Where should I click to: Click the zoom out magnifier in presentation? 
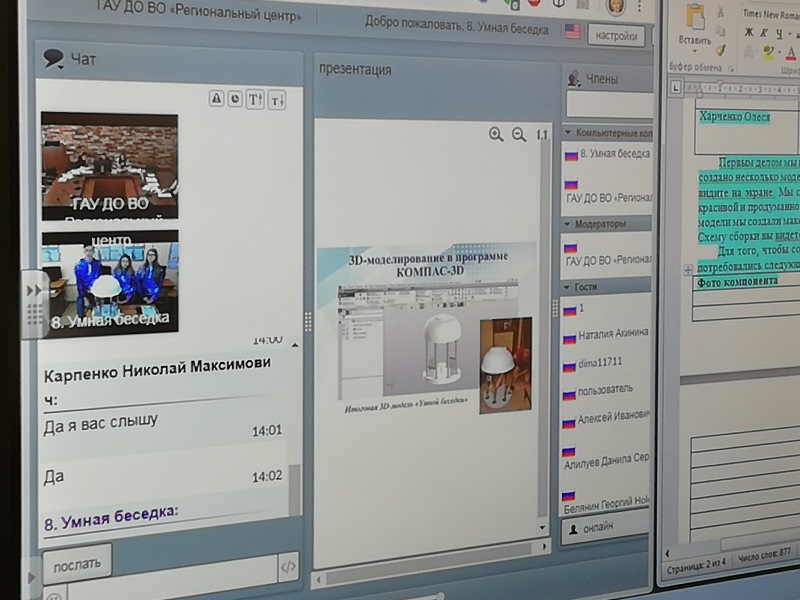(519, 135)
